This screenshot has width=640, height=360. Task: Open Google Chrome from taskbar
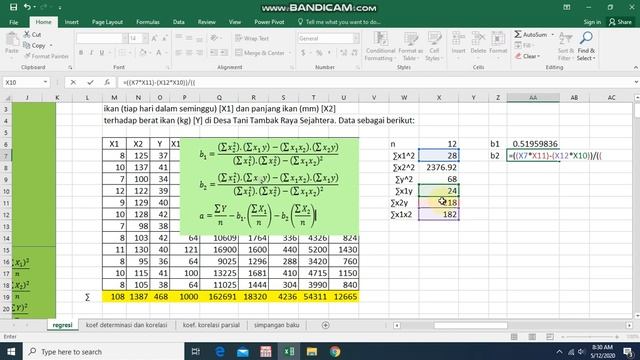335,351
